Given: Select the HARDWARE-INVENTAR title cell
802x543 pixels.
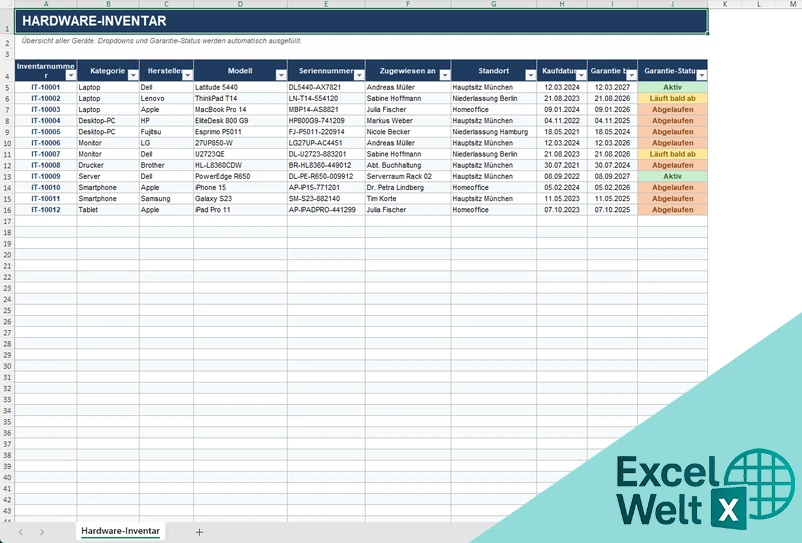Looking at the screenshot, I should tap(361, 21).
